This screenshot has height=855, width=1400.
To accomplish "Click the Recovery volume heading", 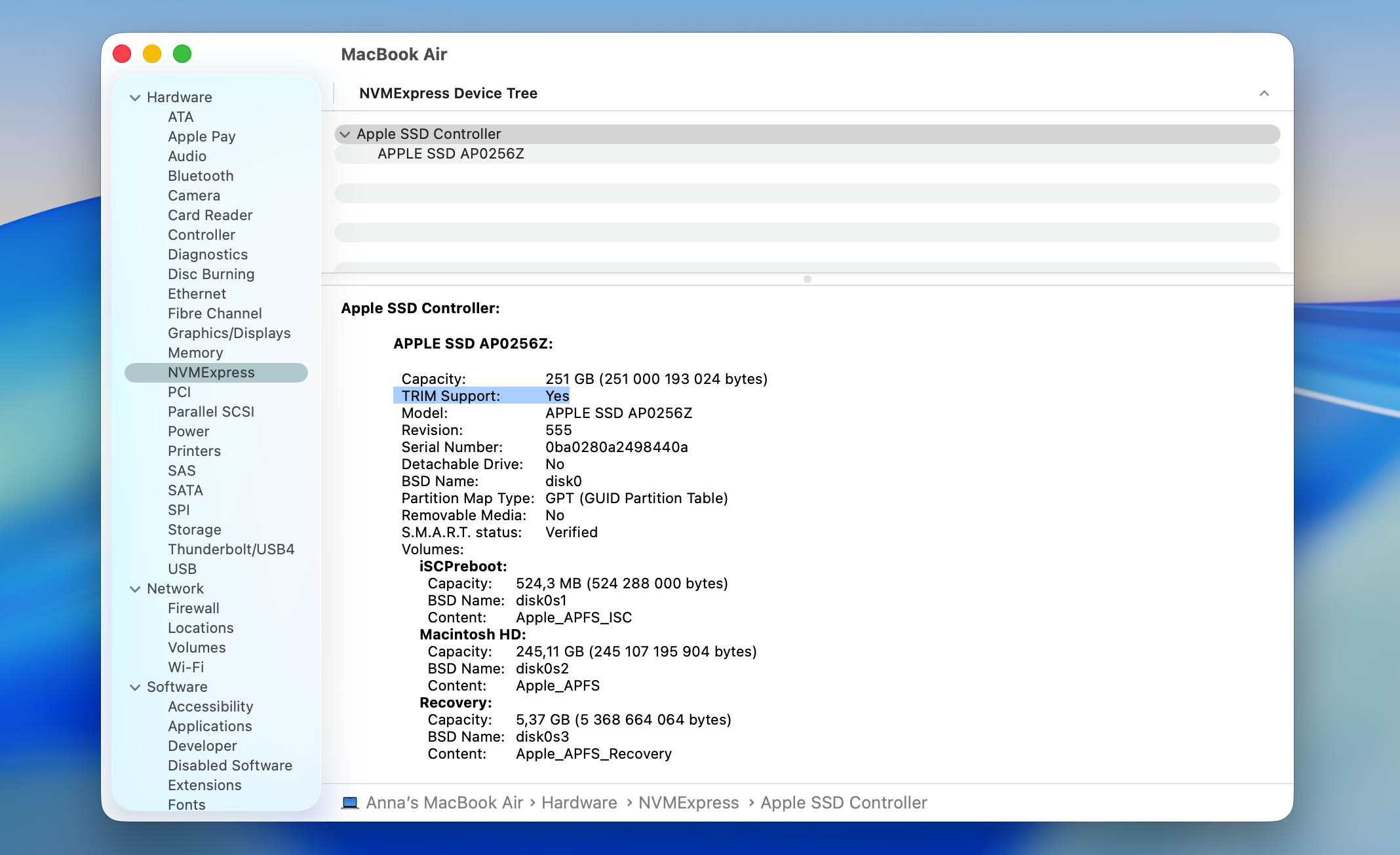I will [456, 703].
